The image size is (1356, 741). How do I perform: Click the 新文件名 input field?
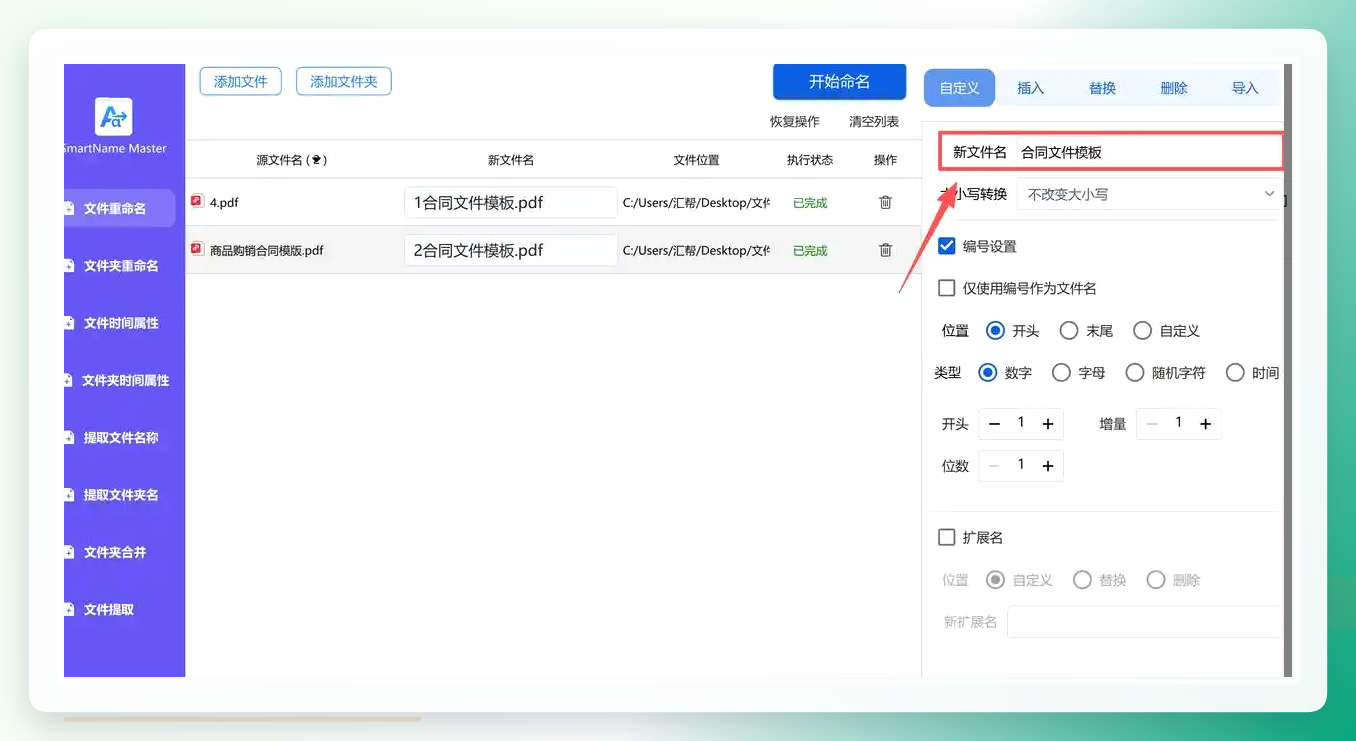pos(1148,152)
